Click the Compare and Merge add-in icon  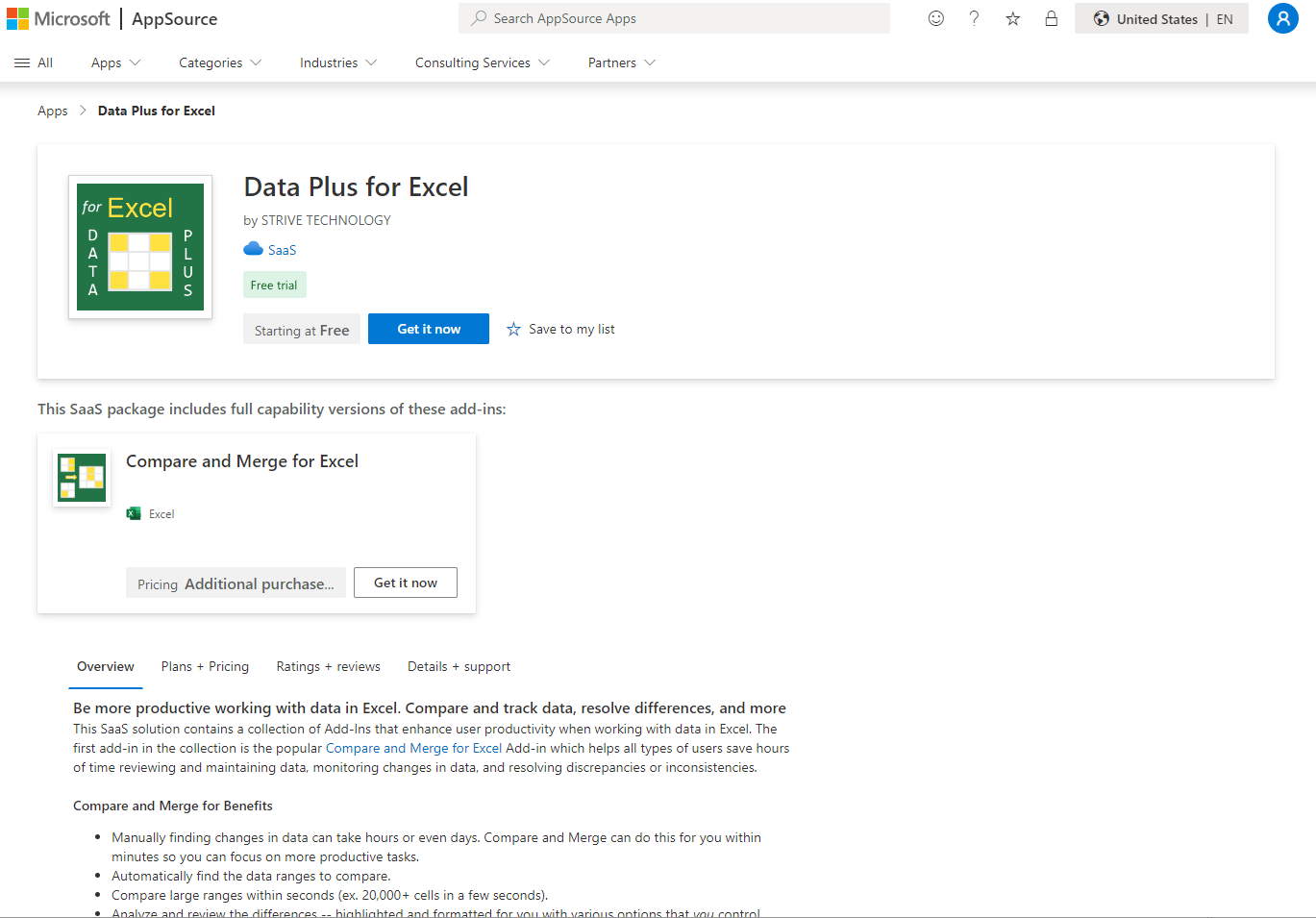(82, 478)
